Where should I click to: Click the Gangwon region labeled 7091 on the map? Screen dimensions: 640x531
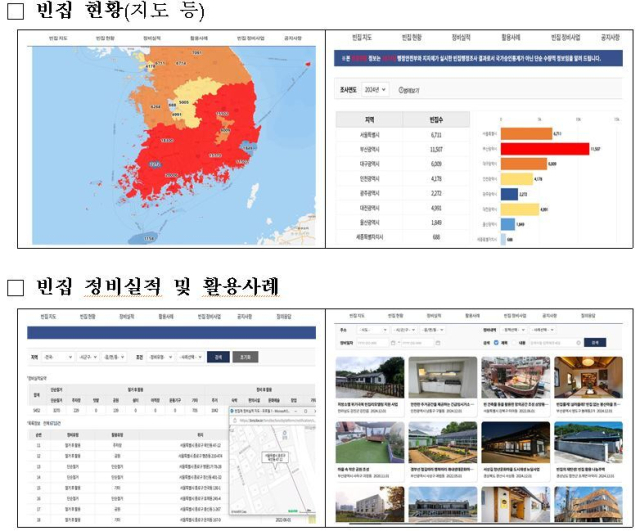[x=197, y=53]
